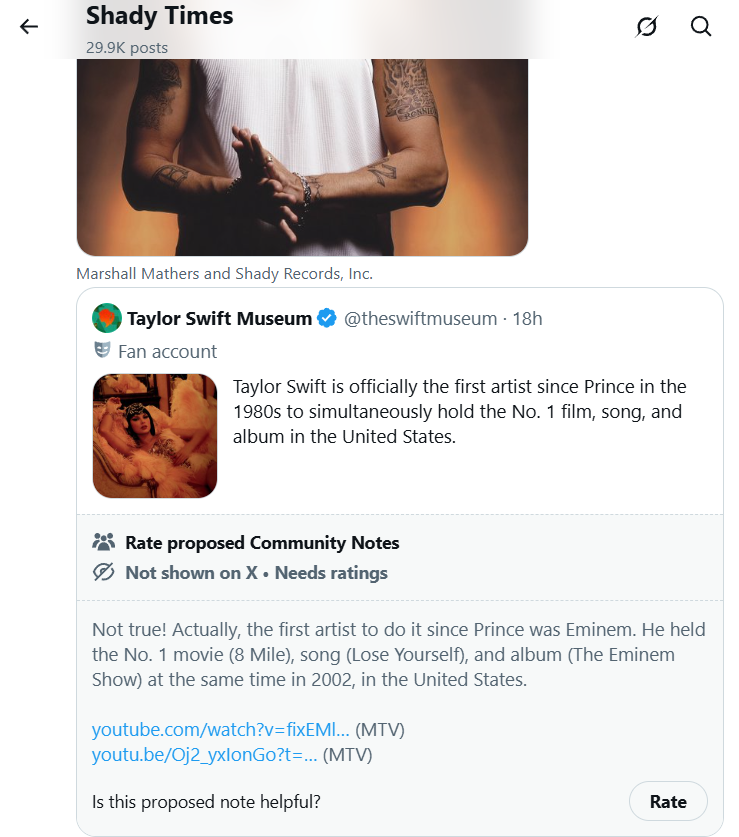This screenshot has width=739, height=837.
Task: Click the blue verified badge
Action: 326,319
